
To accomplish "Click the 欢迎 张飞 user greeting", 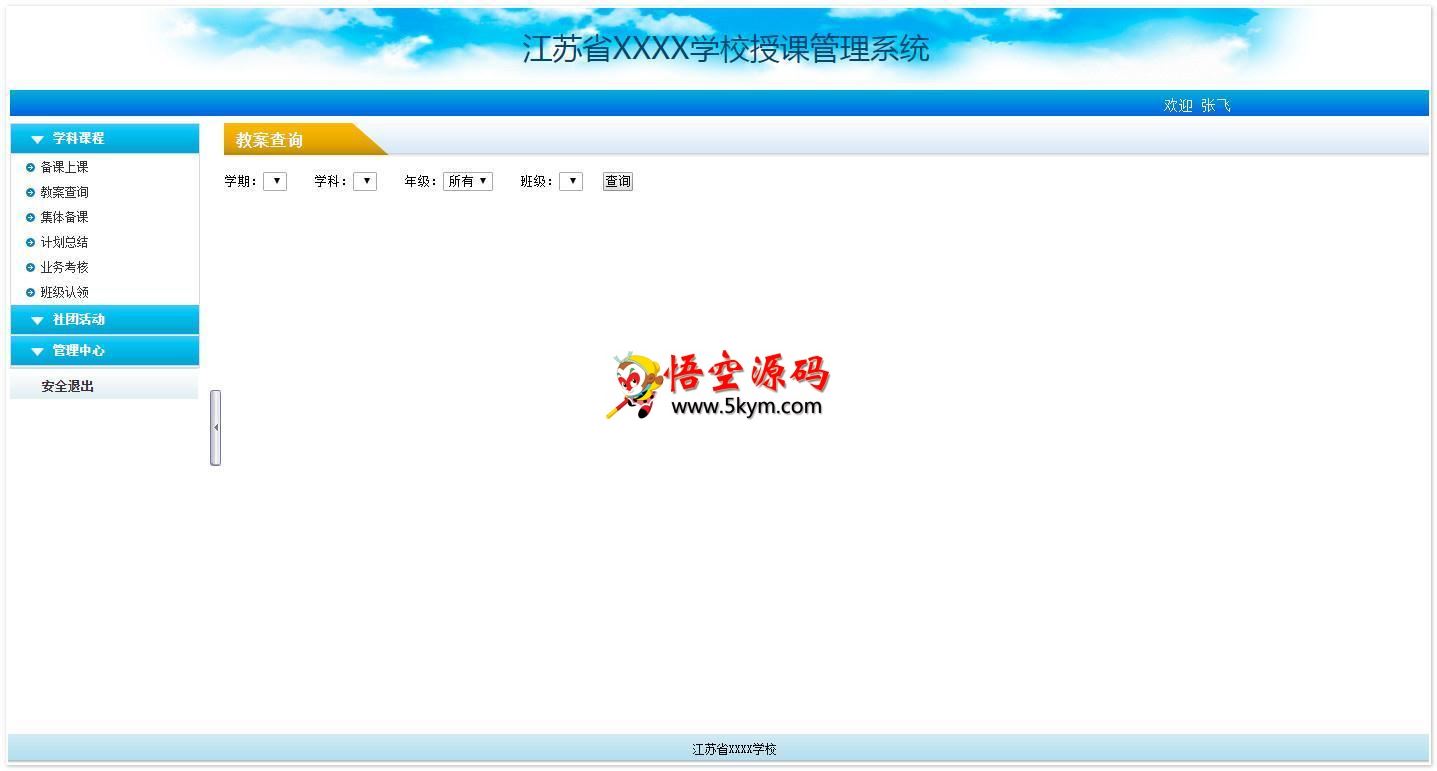I will tap(1197, 105).
